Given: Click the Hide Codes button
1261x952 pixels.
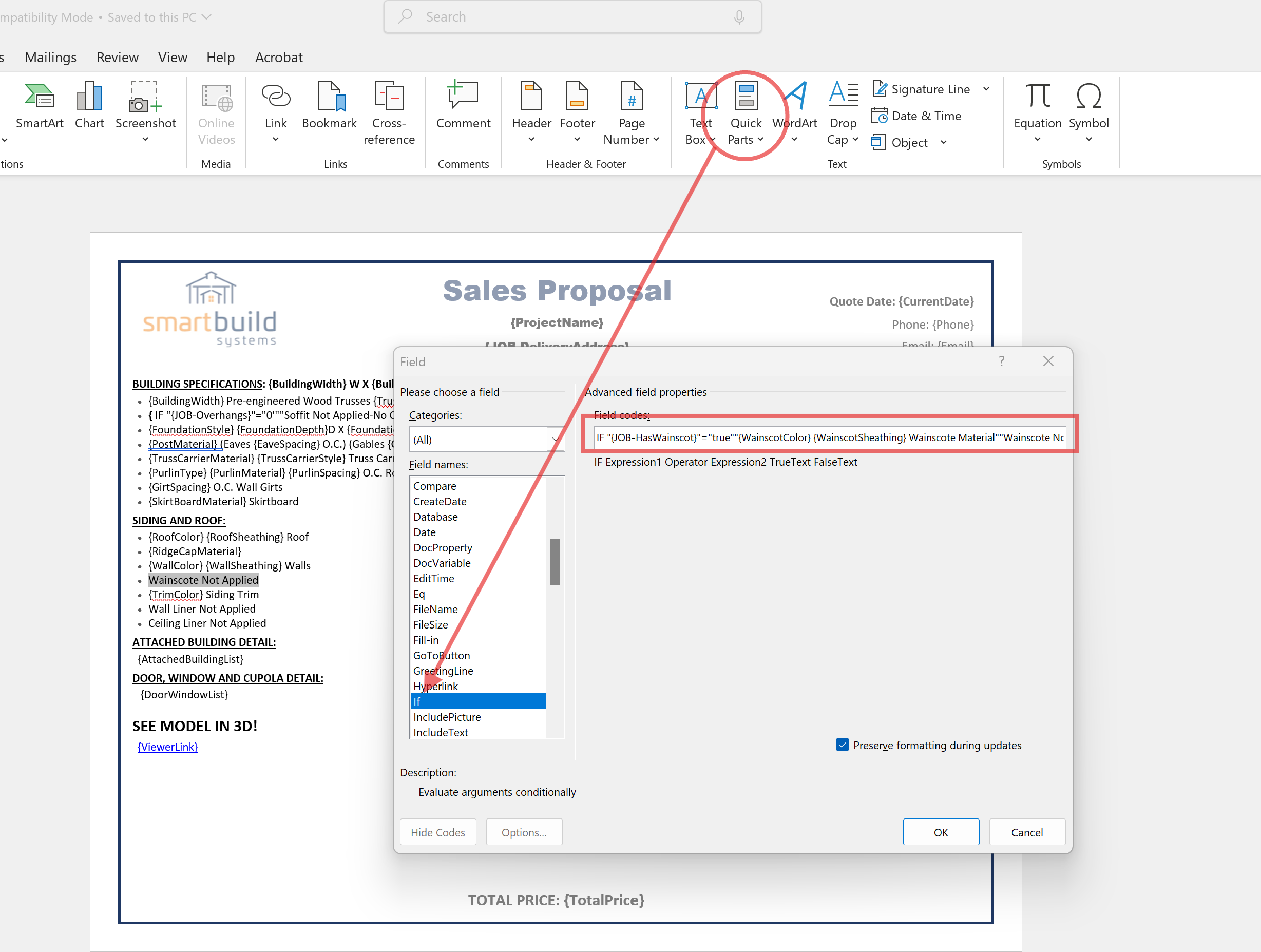Looking at the screenshot, I should 437,832.
